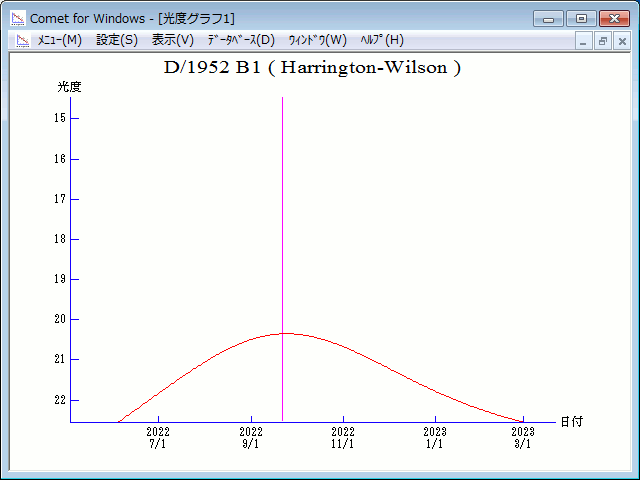Image resolution: width=640 pixels, height=480 pixels.
Task: Click the magnitude 15 axis label
Action: pos(60,118)
